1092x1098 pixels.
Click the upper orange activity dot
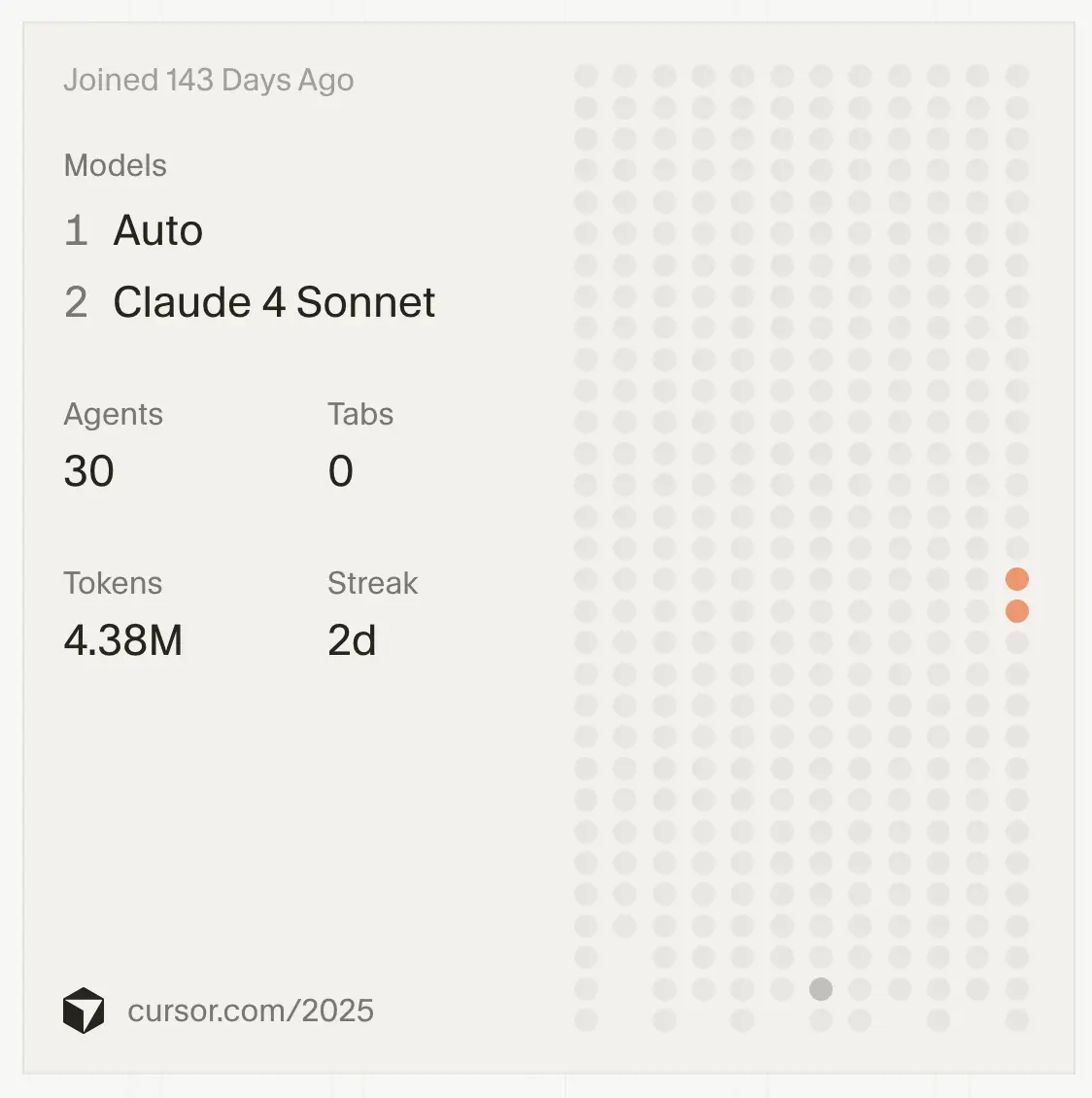click(1017, 579)
